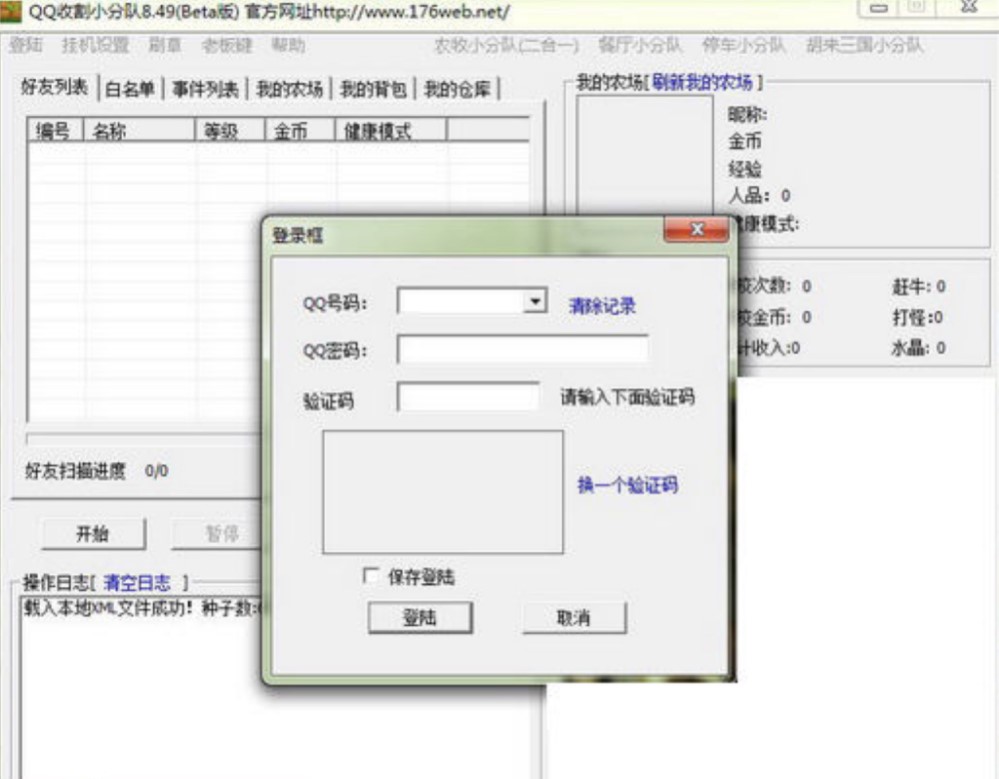Open the 我的背包 tab
The width and height of the screenshot is (999, 779).
[377, 87]
